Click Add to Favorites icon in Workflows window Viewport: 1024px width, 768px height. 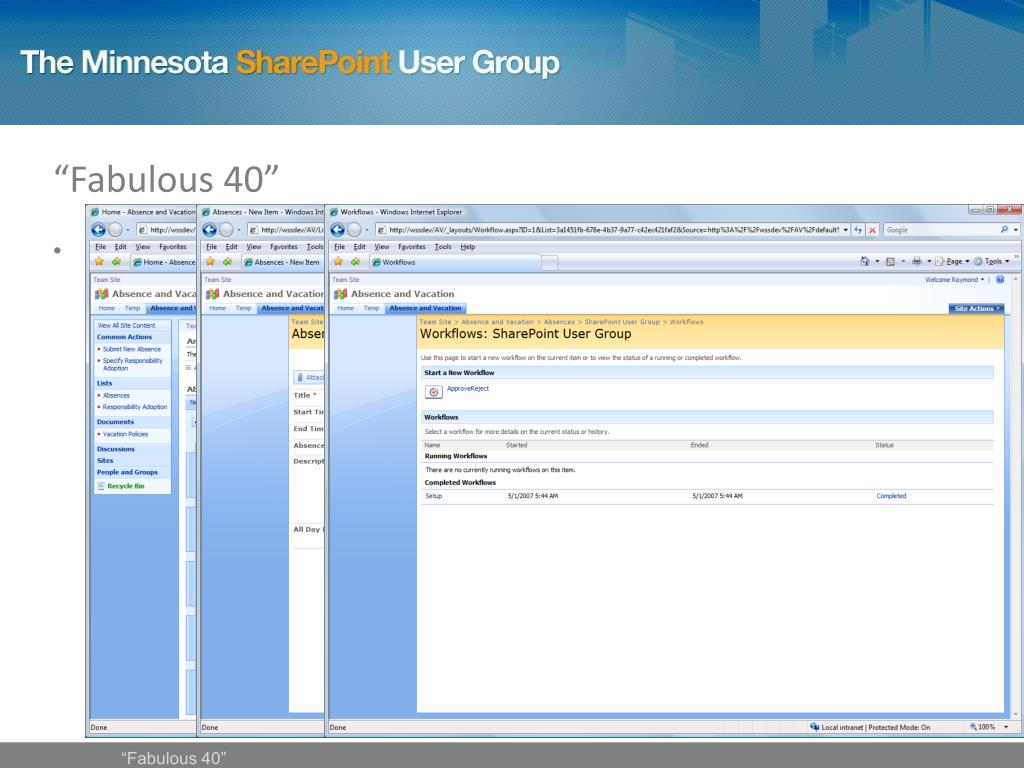[x=355, y=262]
